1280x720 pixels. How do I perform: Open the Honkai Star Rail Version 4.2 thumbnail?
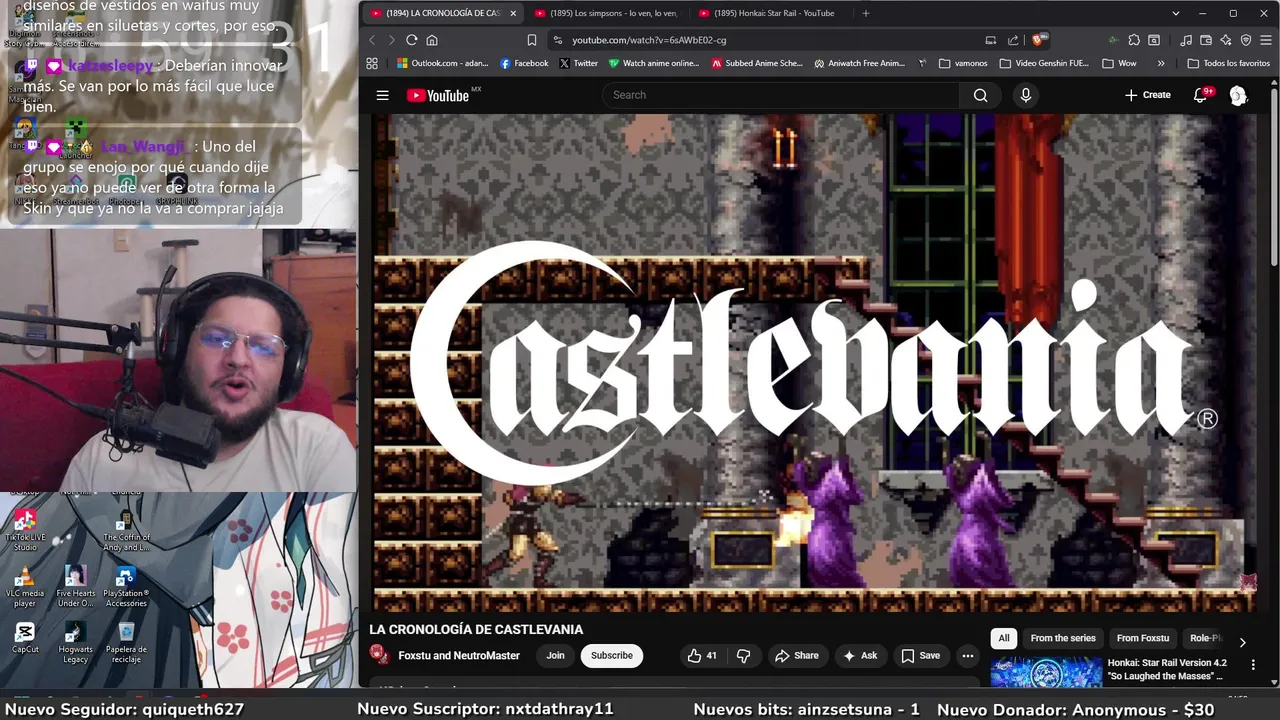pos(1046,671)
